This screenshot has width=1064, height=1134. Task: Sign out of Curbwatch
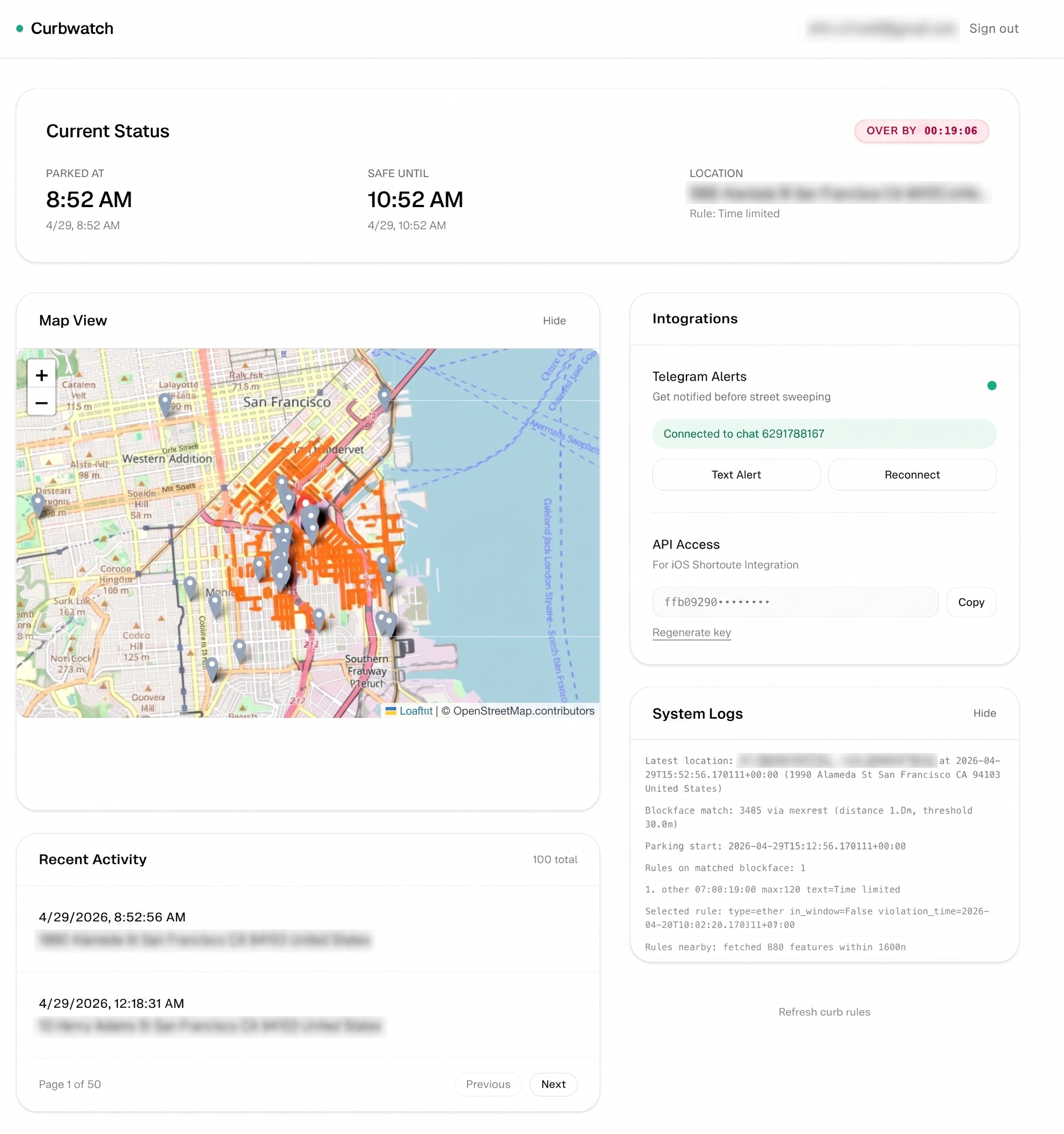tap(993, 28)
